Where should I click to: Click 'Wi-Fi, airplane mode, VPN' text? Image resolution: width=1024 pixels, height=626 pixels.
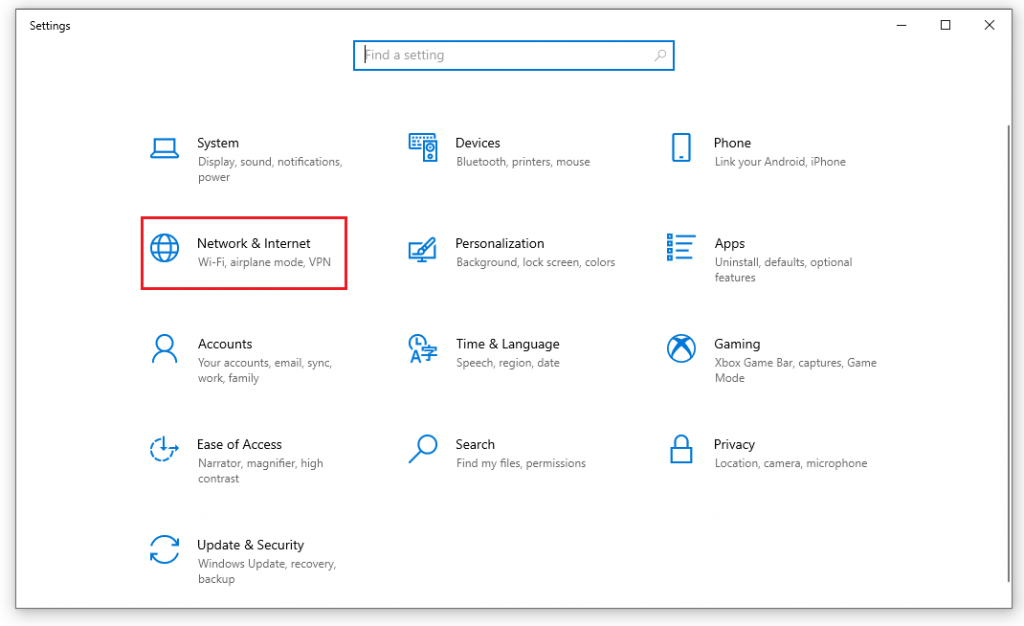(264, 262)
